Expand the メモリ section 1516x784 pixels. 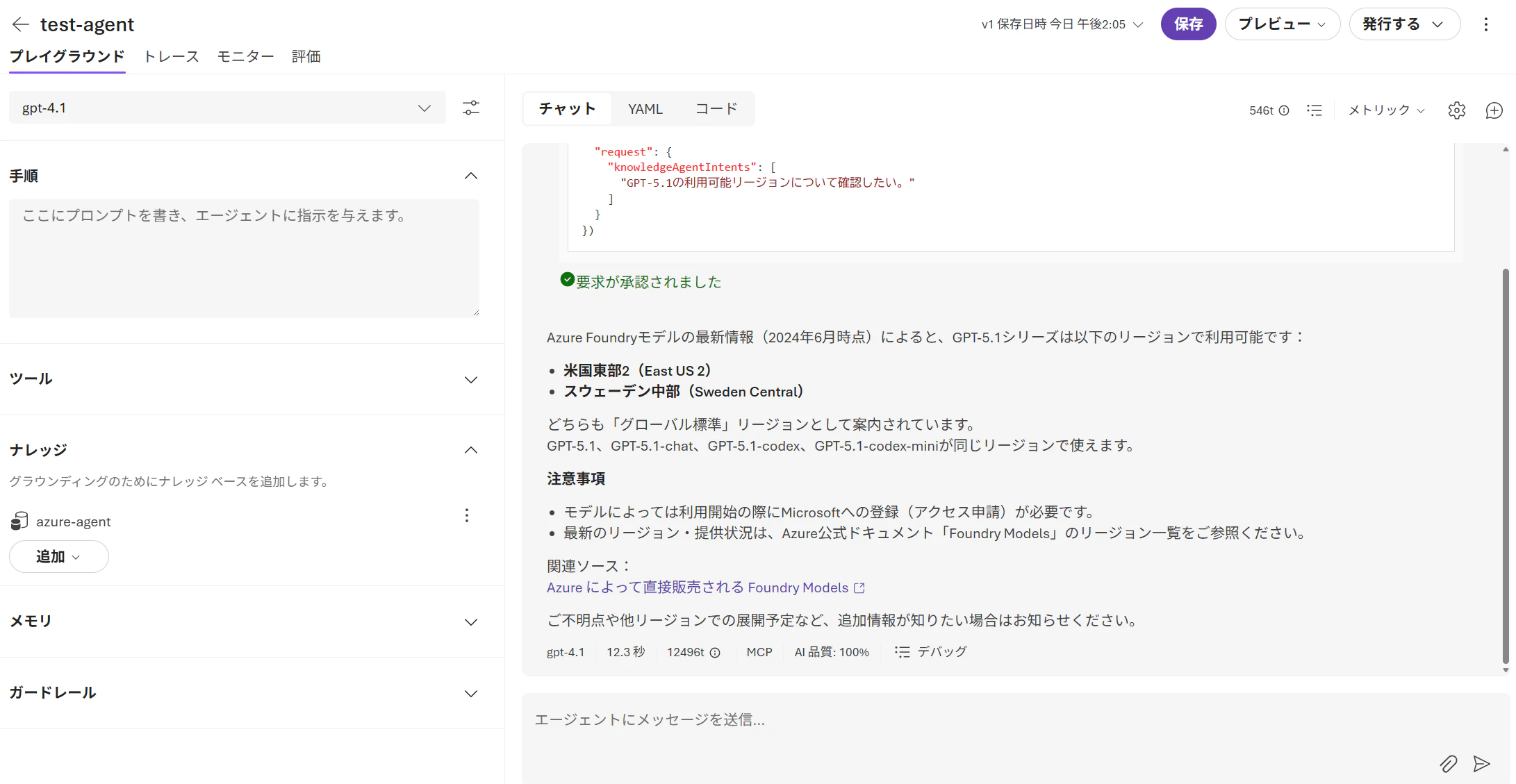click(x=471, y=622)
